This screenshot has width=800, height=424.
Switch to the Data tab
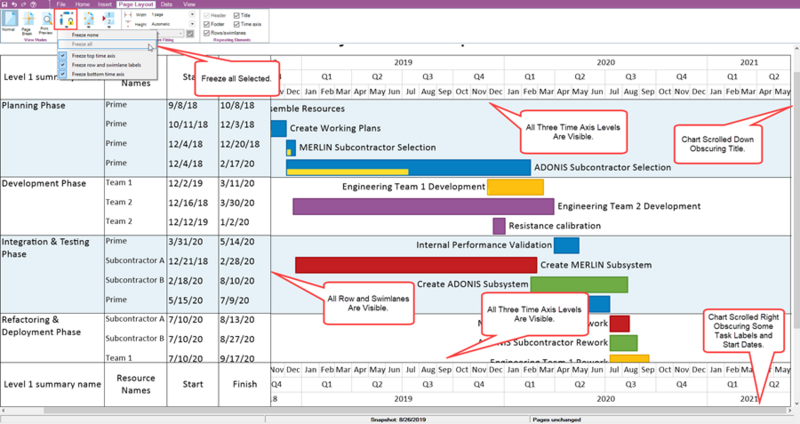pos(166,4)
